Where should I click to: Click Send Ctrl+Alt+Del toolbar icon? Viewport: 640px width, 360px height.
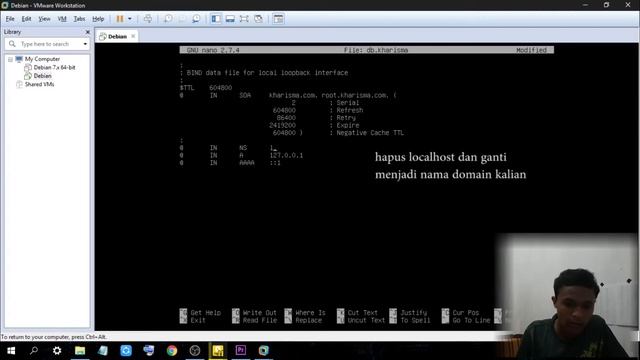148,19
